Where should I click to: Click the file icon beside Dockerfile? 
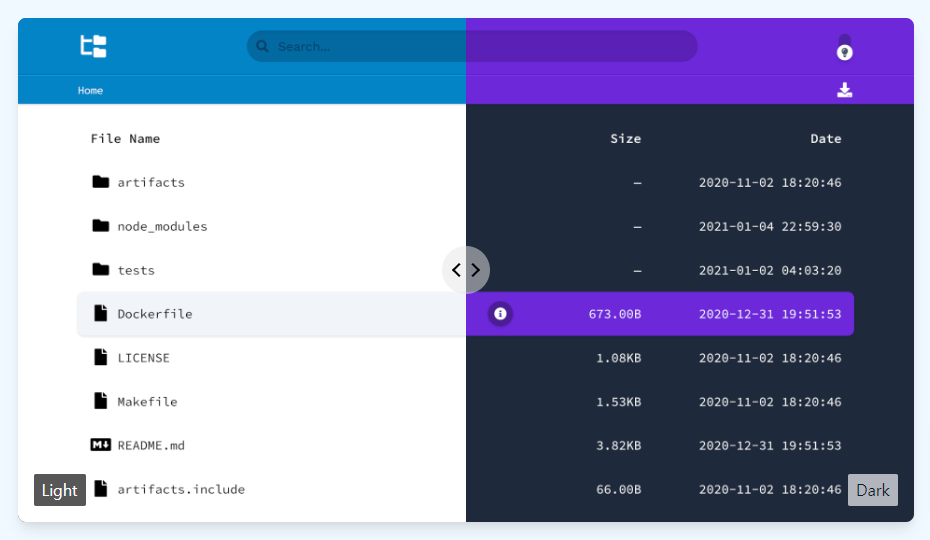click(x=101, y=313)
